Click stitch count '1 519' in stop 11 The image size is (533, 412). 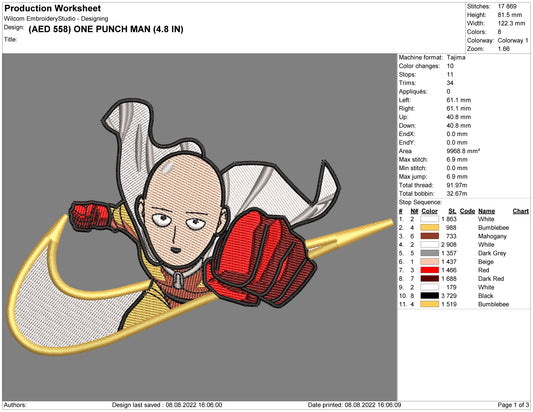tap(449, 304)
